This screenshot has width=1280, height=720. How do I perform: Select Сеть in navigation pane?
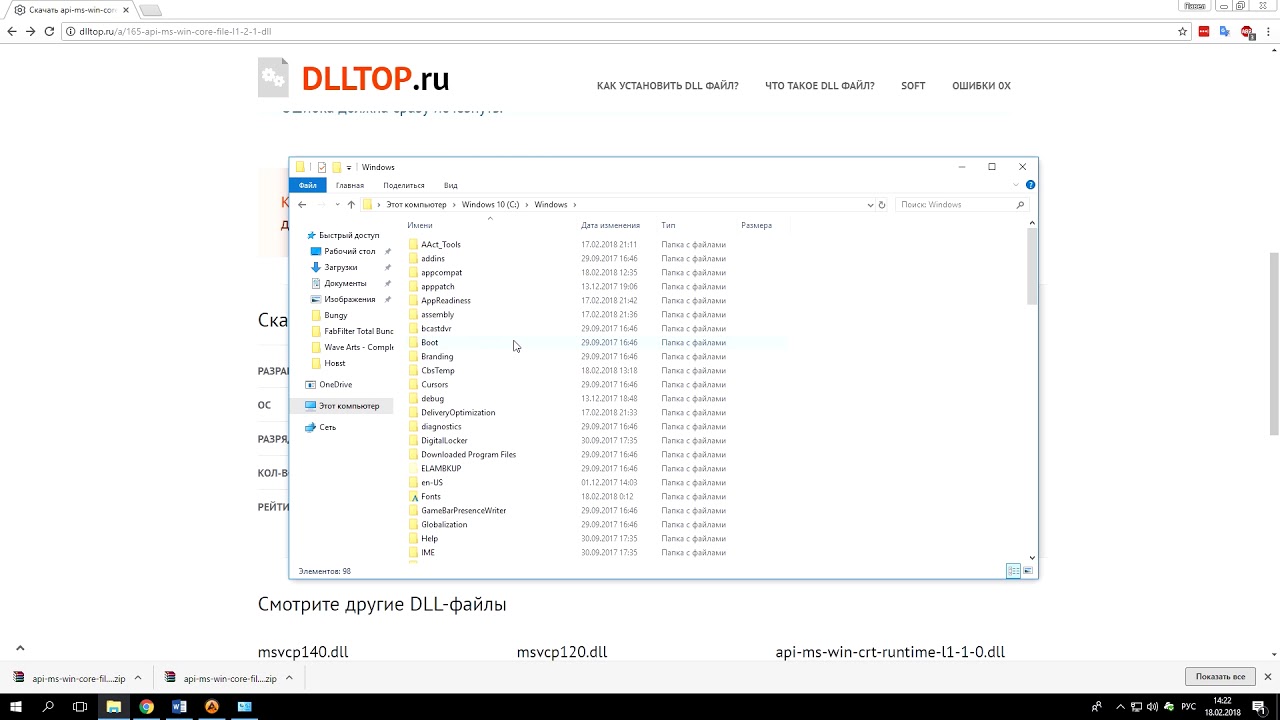point(327,427)
